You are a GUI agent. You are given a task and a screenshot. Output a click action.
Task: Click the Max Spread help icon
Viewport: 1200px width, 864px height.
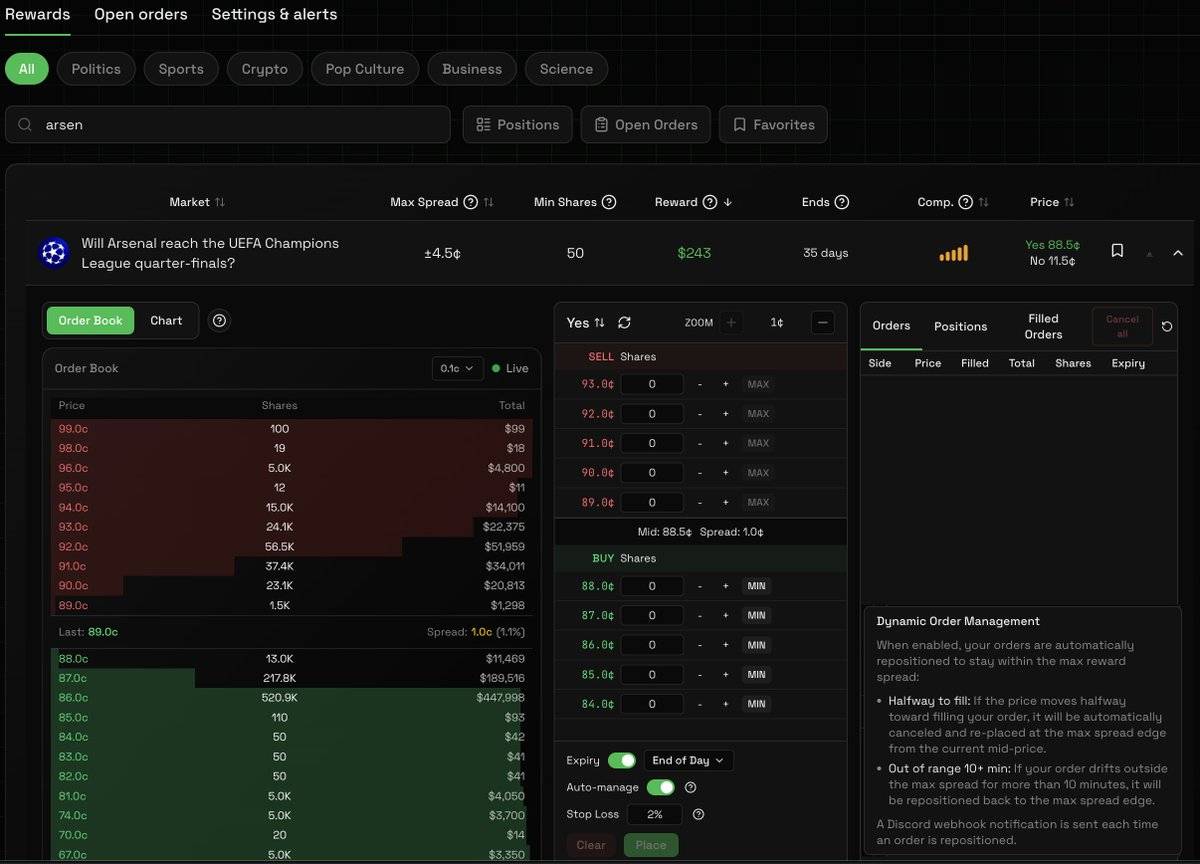[x=471, y=202]
